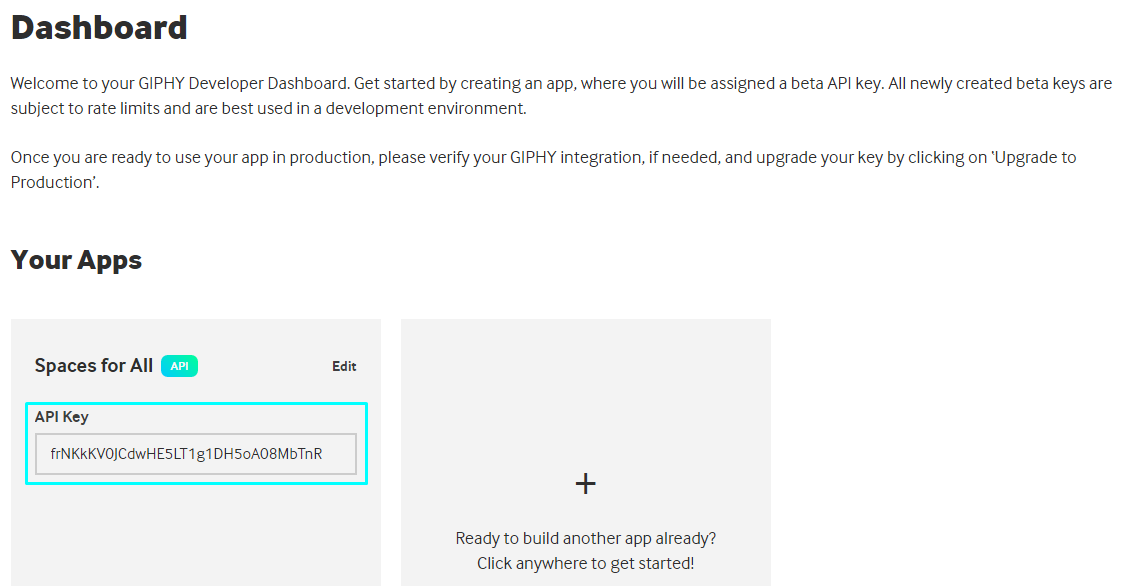Open the Edit option for the app card
Image resolution: width=1124 pixels, height=586 pixels.
pyautogui.click(x=344, y=366)
